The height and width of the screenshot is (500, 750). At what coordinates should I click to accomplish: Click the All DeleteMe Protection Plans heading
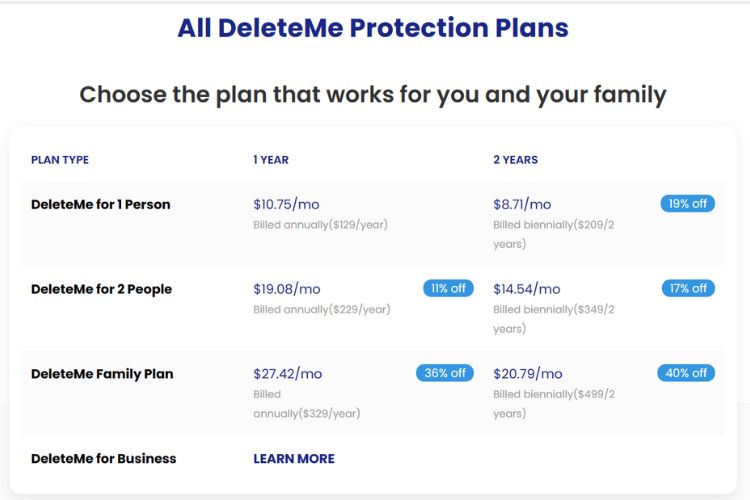(373, 28)
